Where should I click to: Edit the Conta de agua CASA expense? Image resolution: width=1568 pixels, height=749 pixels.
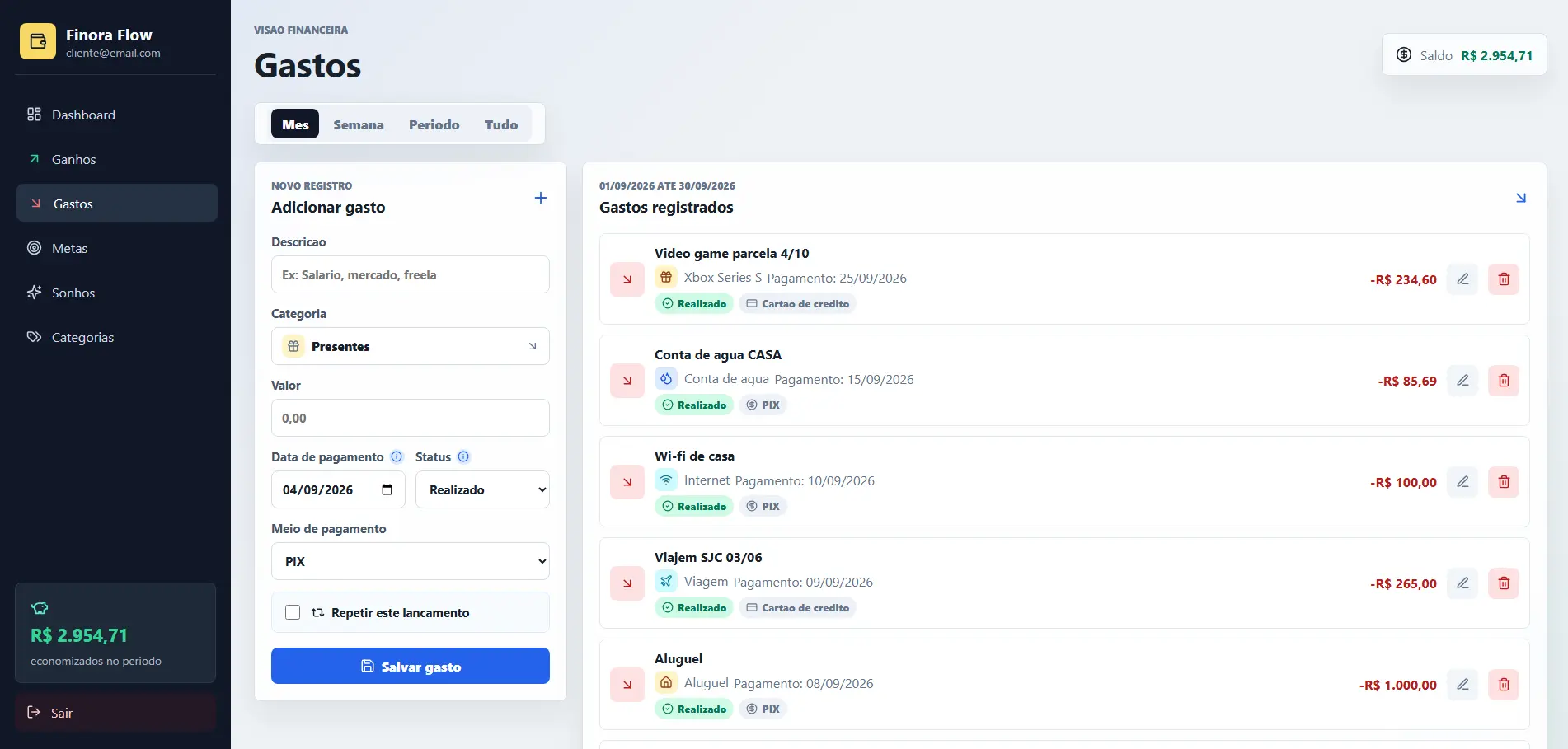[1462, 381]
